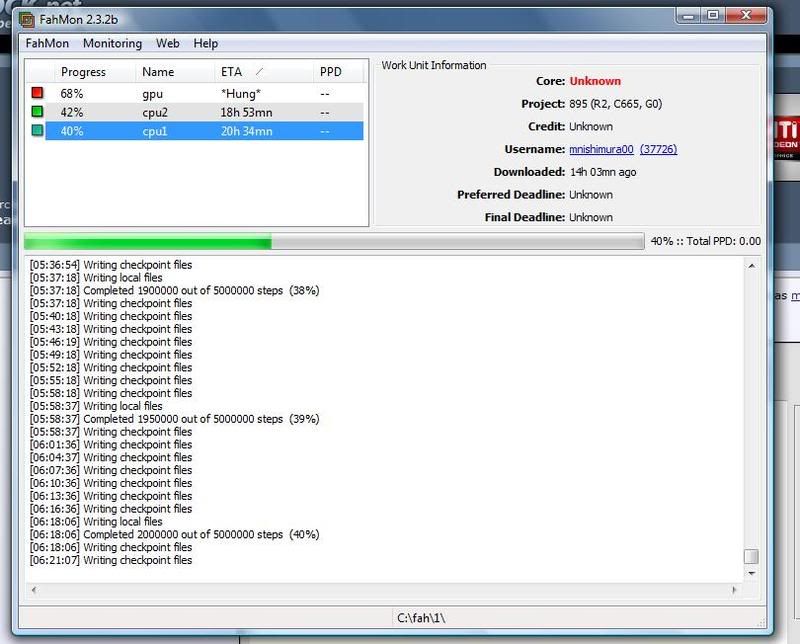Click the sort arrow on the ETA column
This screenshot has width=800, height=644.
point(261,72)
